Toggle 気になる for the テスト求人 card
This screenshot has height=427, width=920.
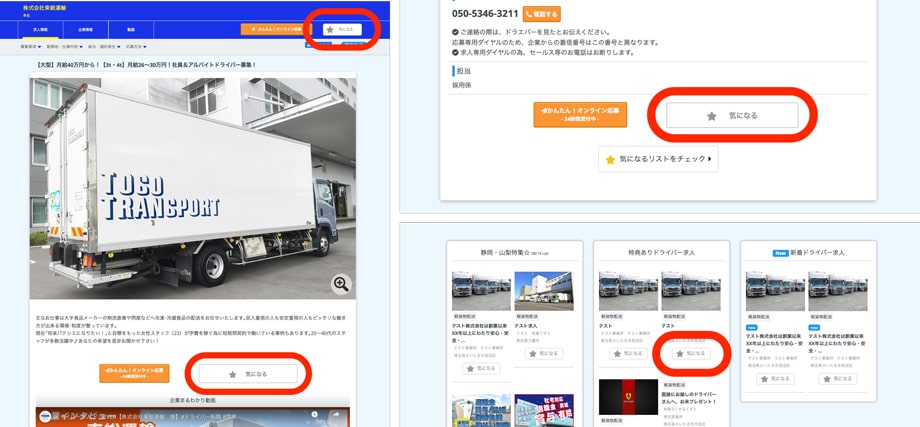[x=544, y=354]
